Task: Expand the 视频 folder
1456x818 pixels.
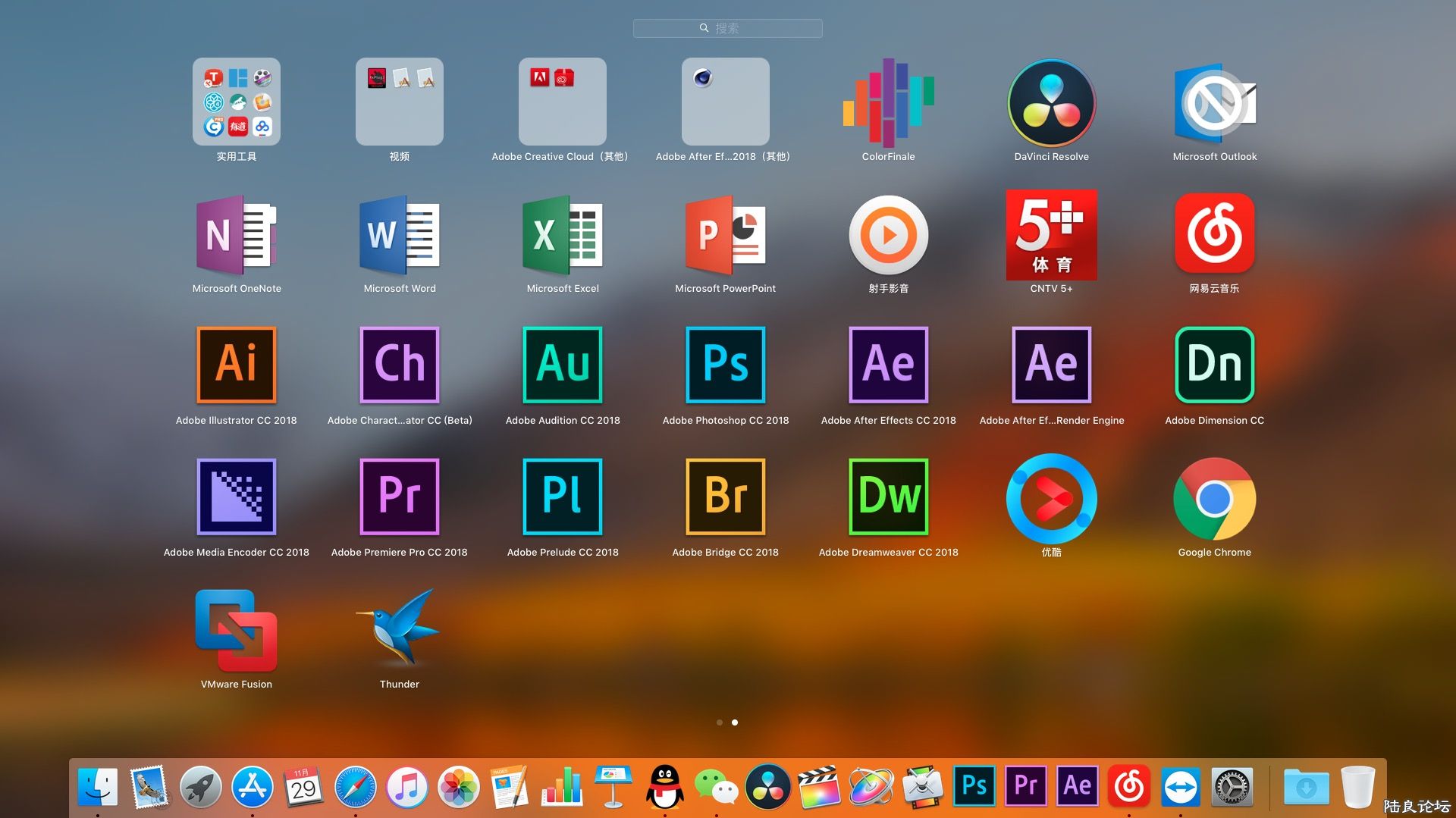Action: (x=399, y=102)
